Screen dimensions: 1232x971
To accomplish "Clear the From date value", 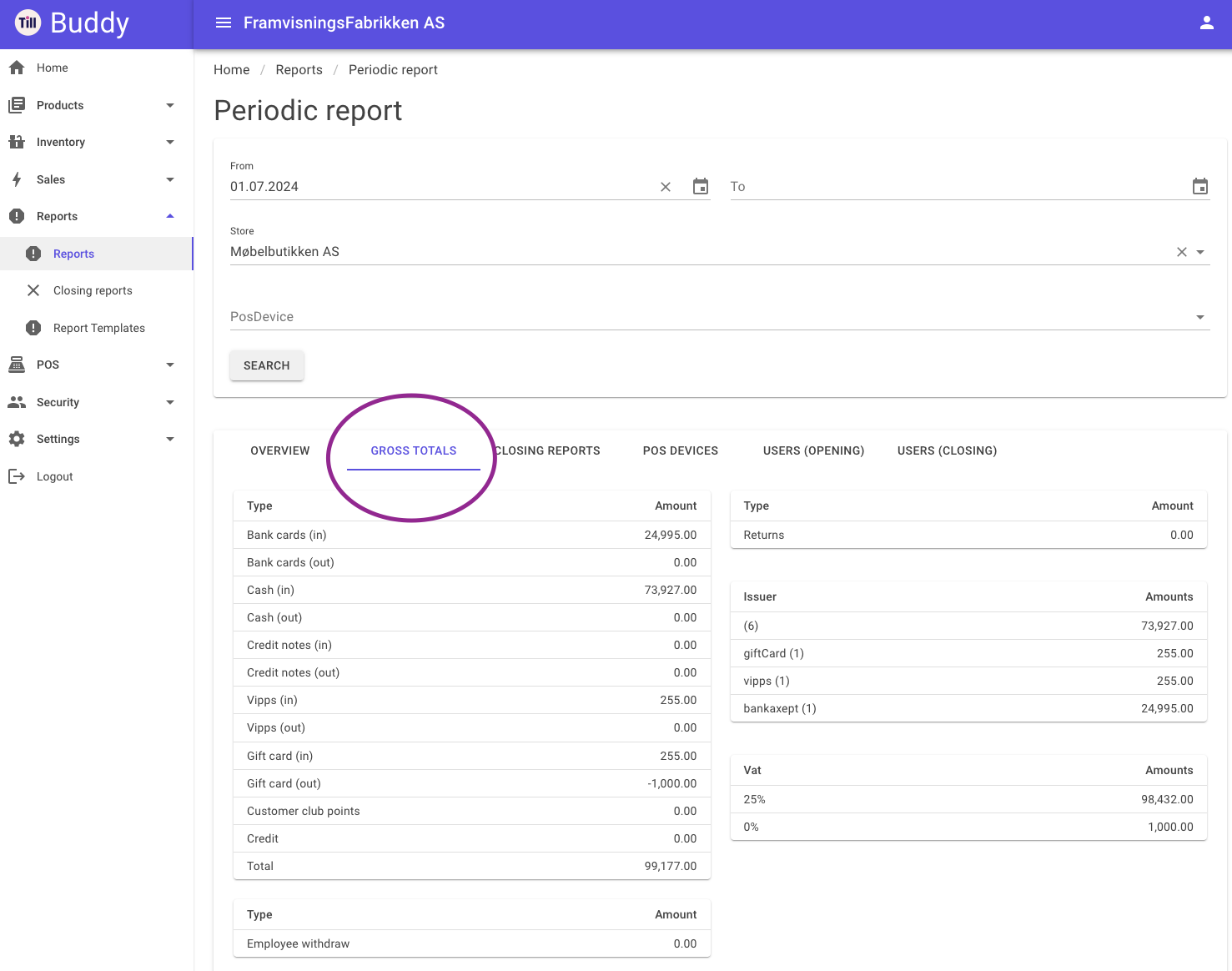I will (x=666, y=187).
